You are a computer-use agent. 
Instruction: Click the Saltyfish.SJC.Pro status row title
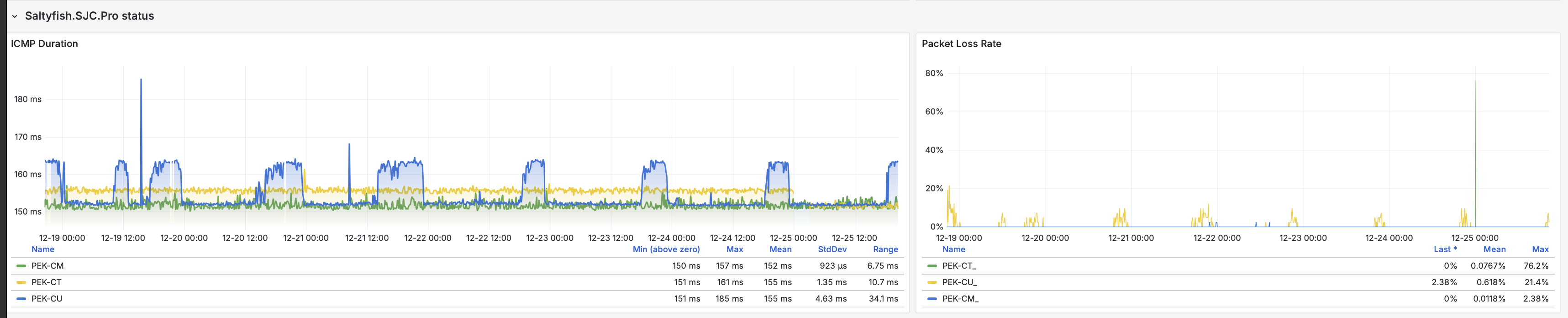tap(89, 16)
